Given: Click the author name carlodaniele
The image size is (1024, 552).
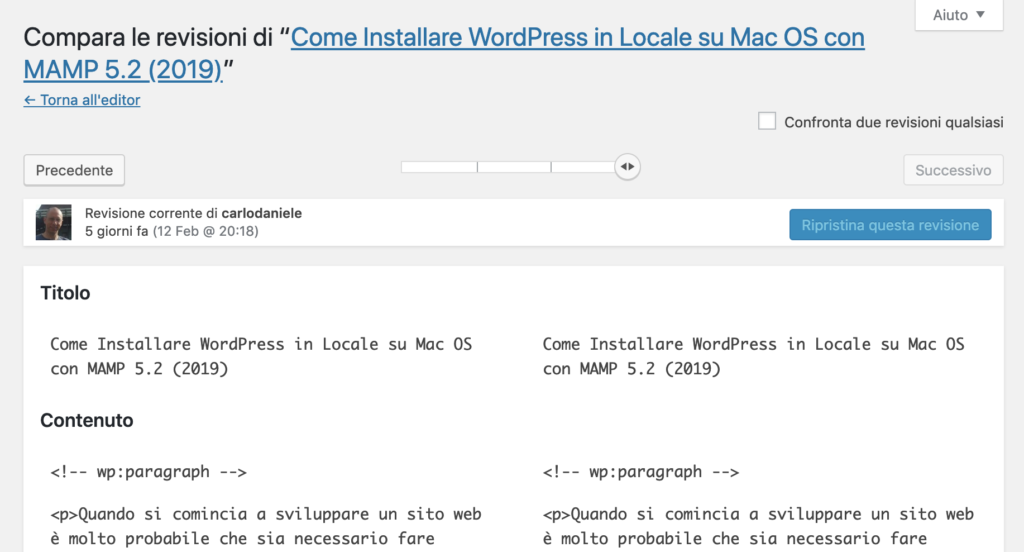Looking at the screenshot, I should click(x=261, y=213).
